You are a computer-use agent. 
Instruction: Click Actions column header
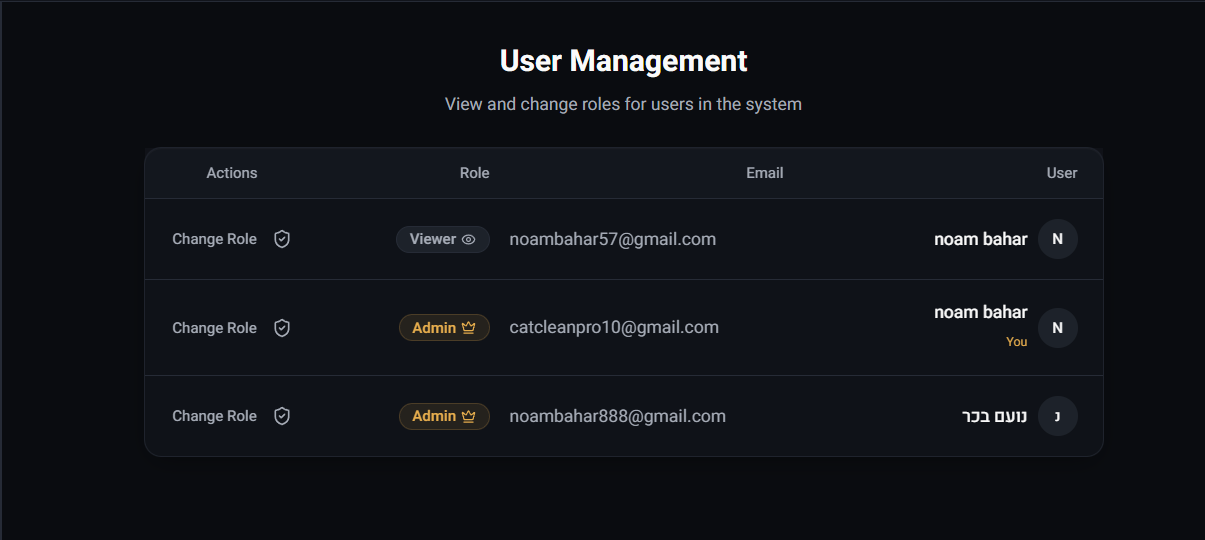(x=232, y=173)
